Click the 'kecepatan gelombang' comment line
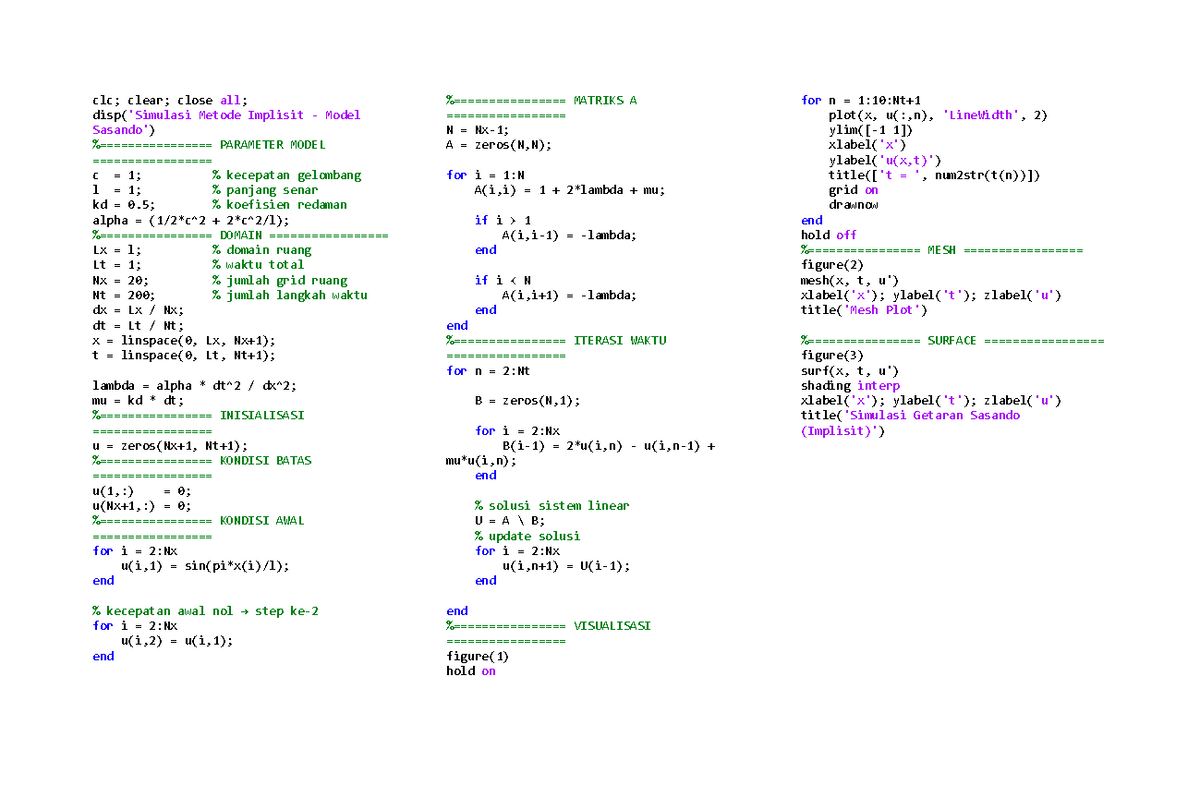The image size is (1200, 785). [x=286, y=175]
